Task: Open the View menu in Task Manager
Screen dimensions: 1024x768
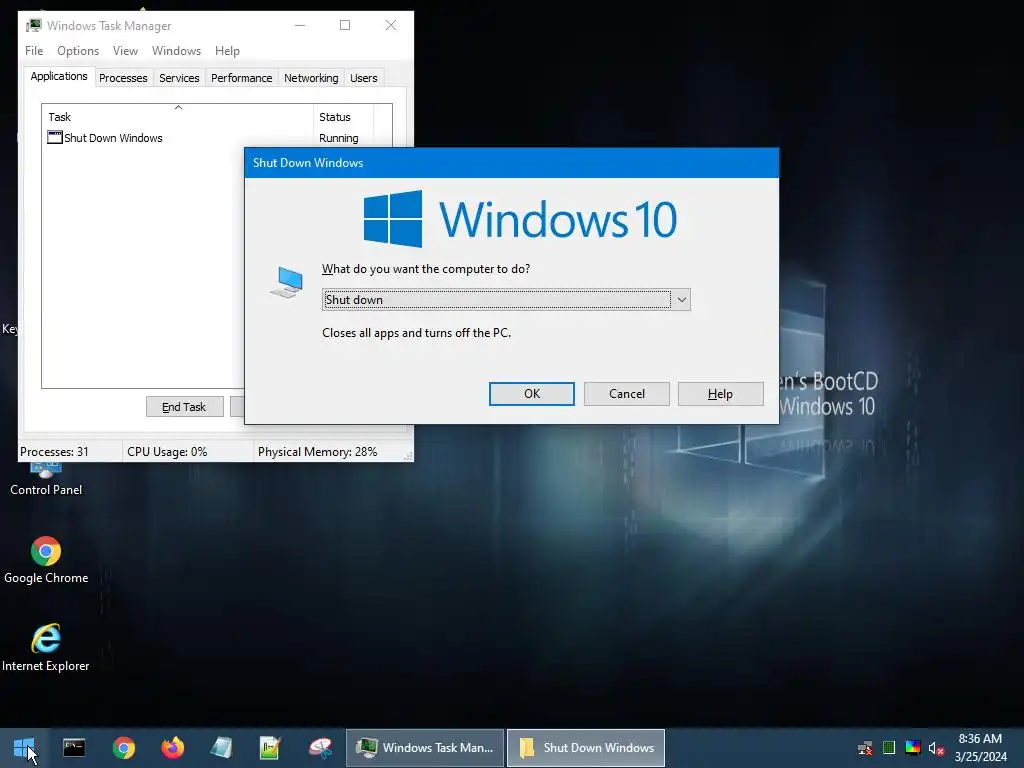Action: click(x=125, y=51)
